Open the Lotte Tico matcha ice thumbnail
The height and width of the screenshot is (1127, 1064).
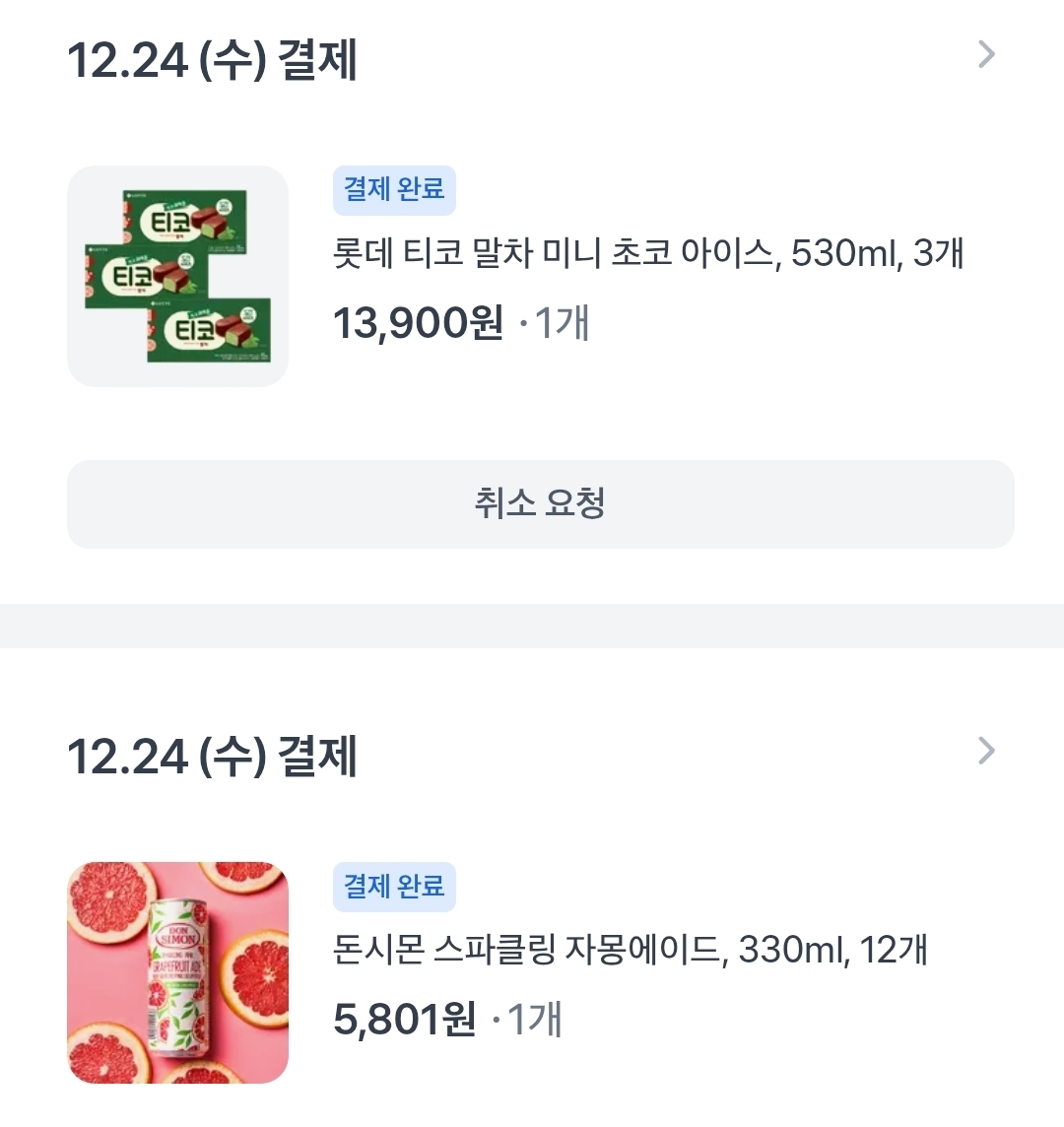177,276
